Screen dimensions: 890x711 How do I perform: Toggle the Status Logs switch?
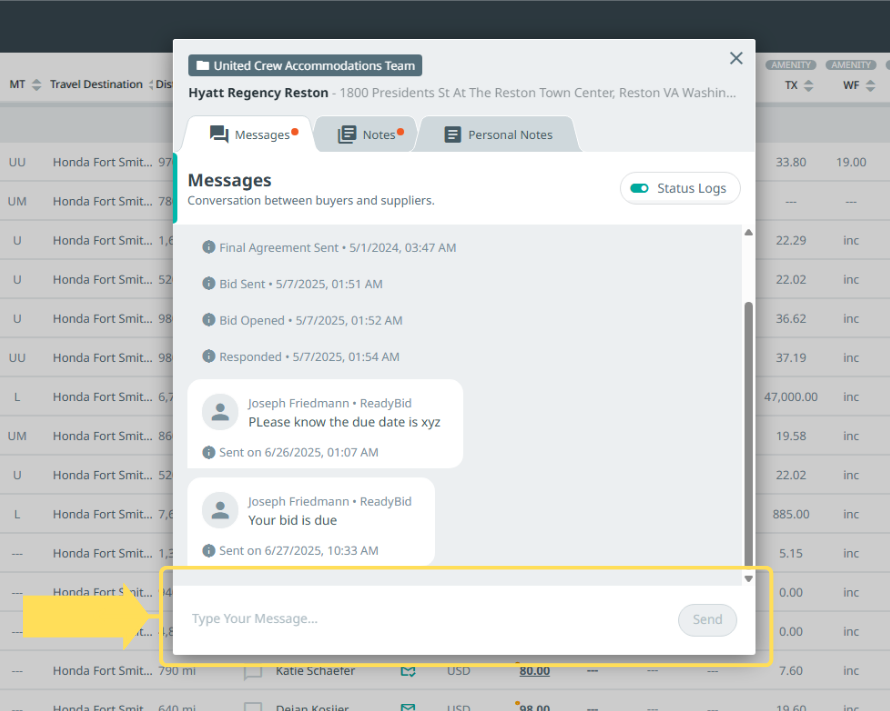(x=639, y=188)
